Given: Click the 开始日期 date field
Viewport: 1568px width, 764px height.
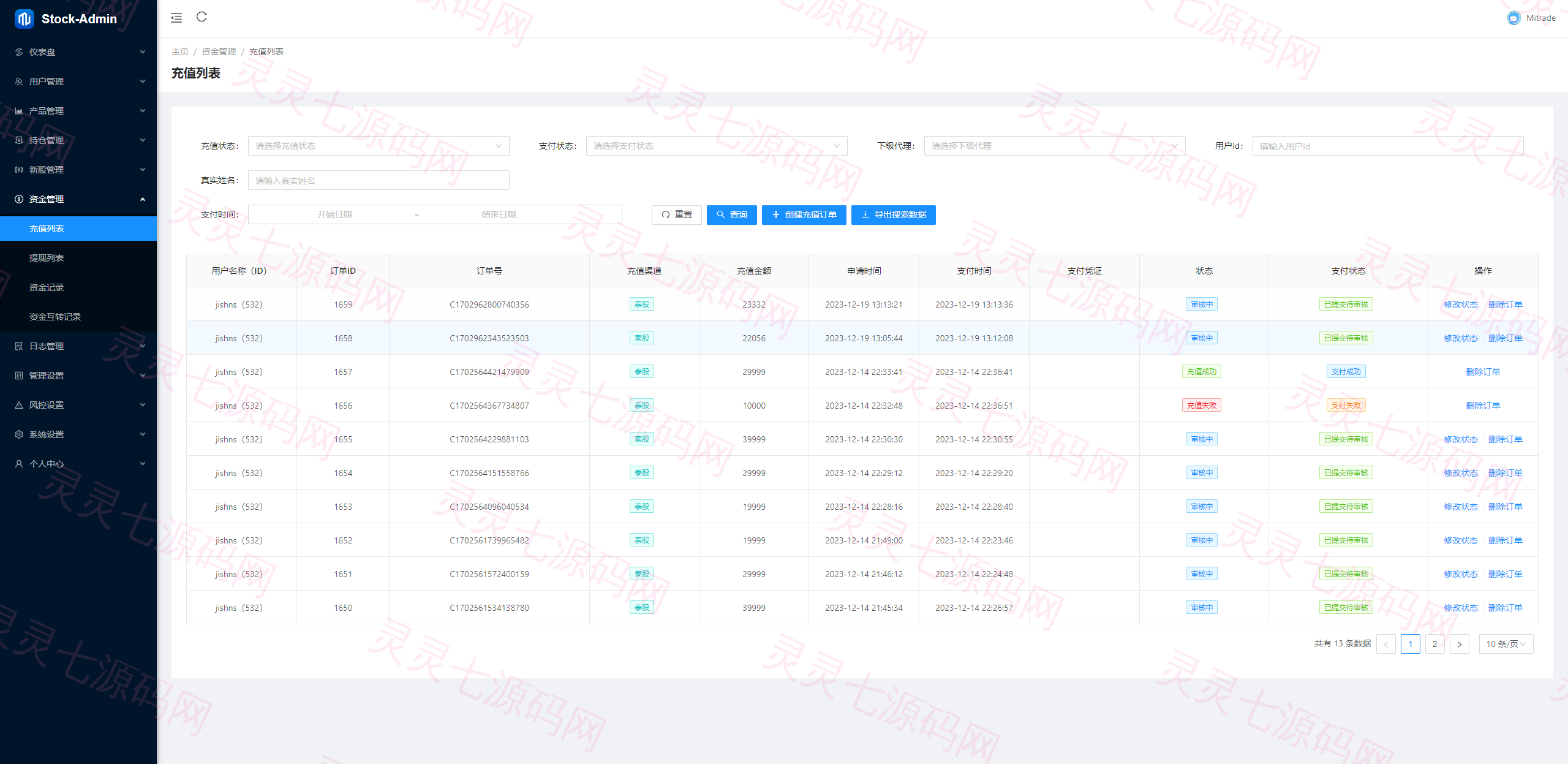Looking at the screenshot, I should tap(334, 214).
